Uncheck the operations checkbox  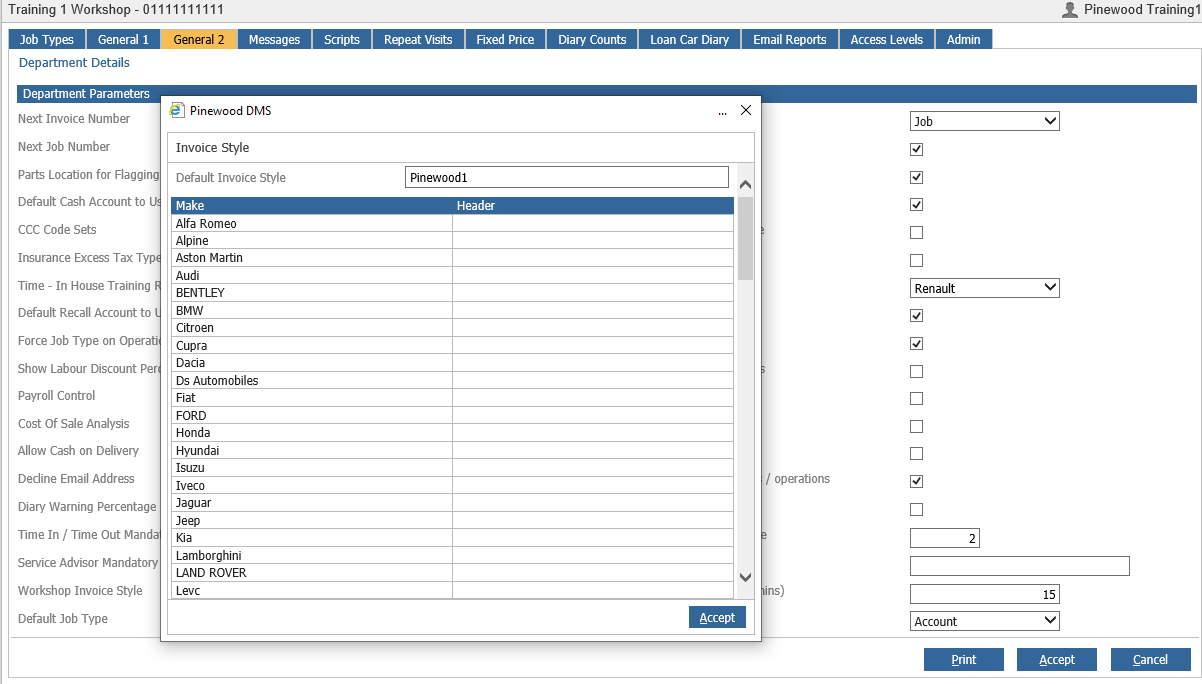[916, 480]
